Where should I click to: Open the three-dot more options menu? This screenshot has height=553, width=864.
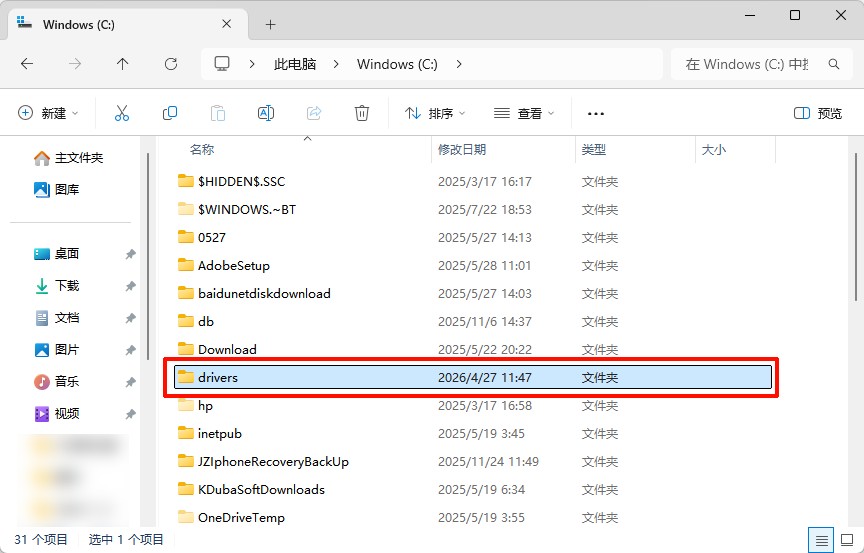coord(596,114)
